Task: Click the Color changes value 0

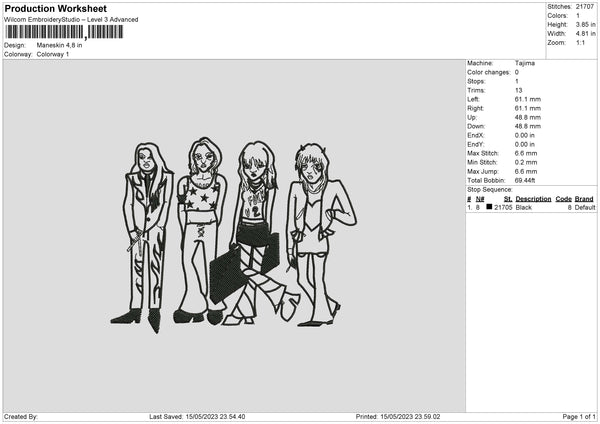Action: pos(517,72)
